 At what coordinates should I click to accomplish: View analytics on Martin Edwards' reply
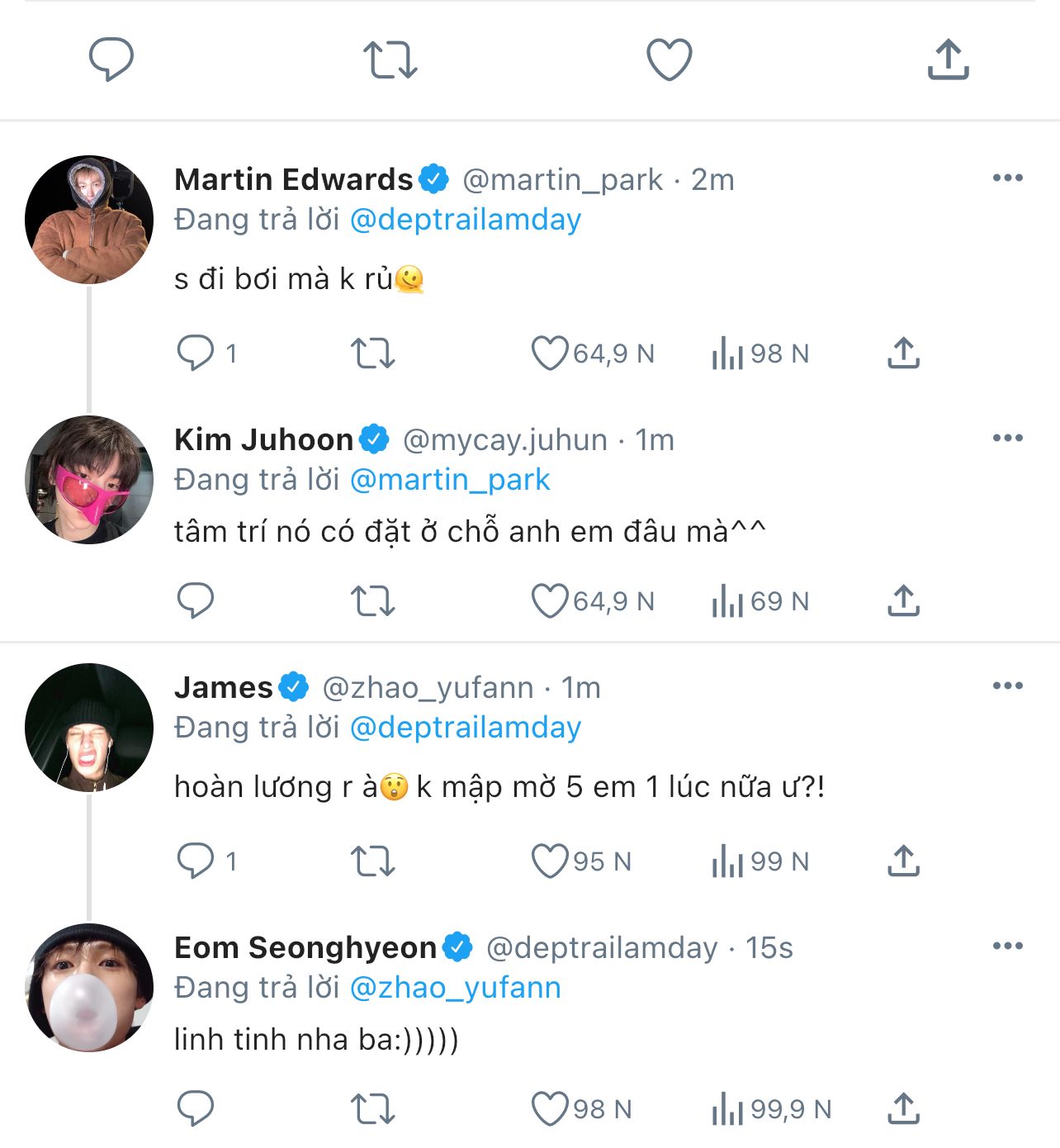(x=727, y=353)
